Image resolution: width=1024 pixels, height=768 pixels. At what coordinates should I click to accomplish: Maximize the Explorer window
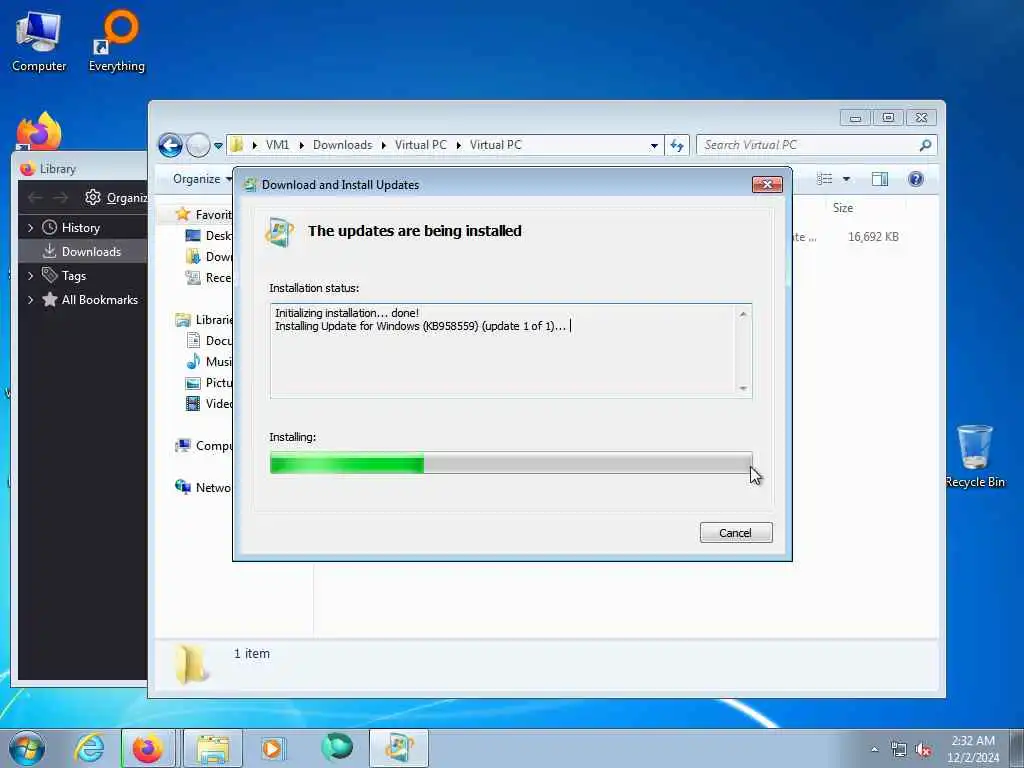pos(888,118)
